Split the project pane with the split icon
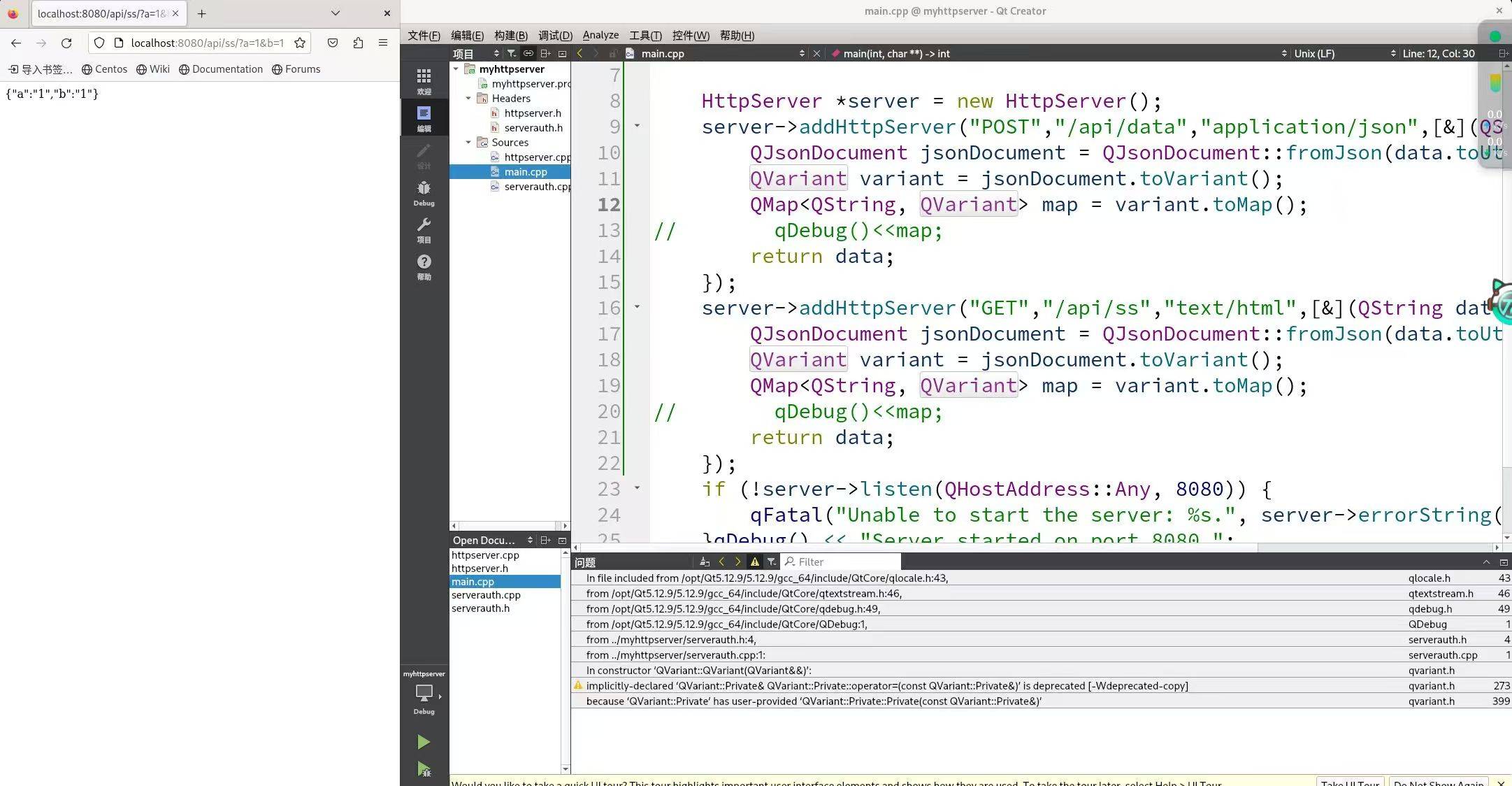This screenshot has height=786, width=1512. (545, 54)
